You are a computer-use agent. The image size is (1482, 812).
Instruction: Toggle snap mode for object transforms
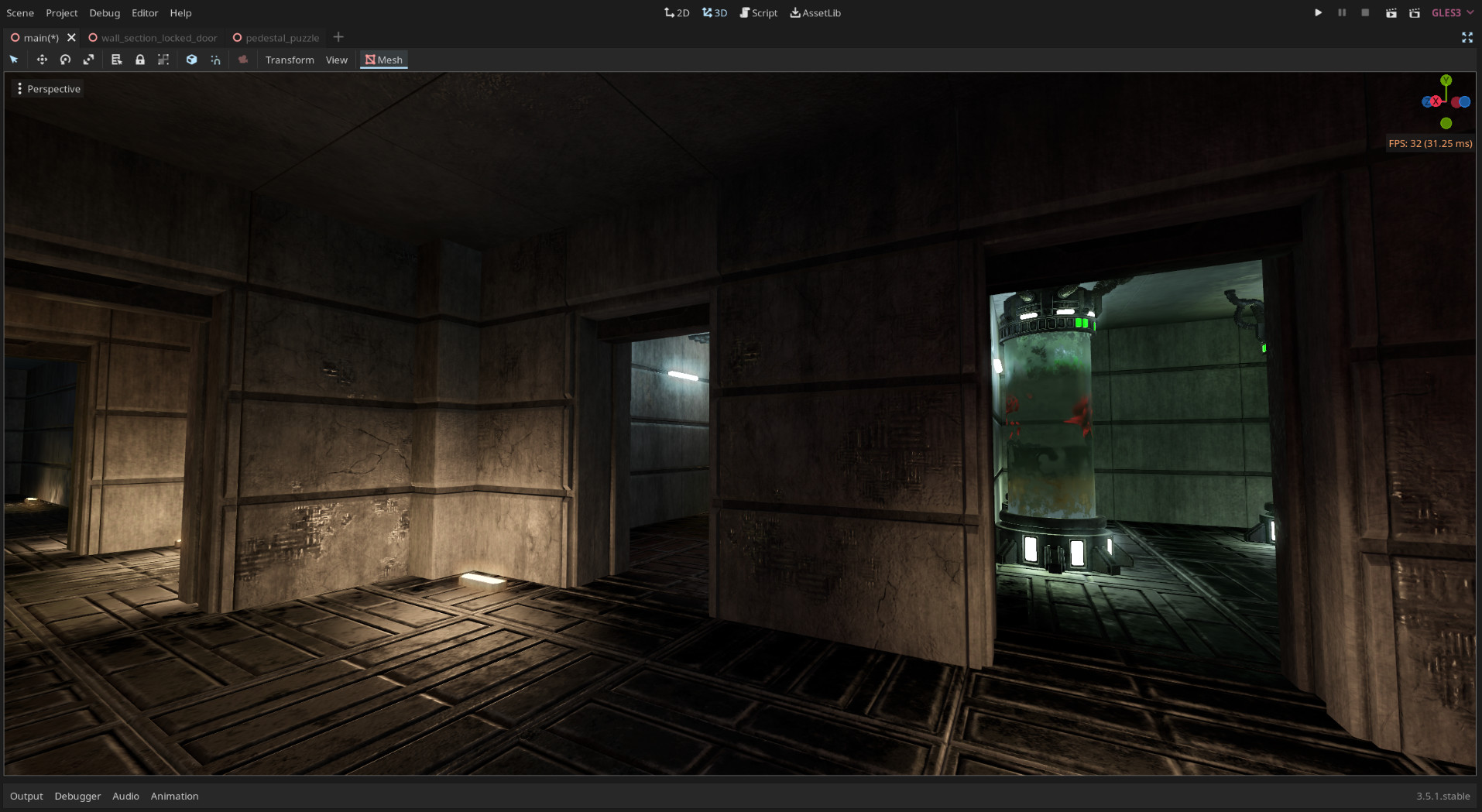coord(215,60)
